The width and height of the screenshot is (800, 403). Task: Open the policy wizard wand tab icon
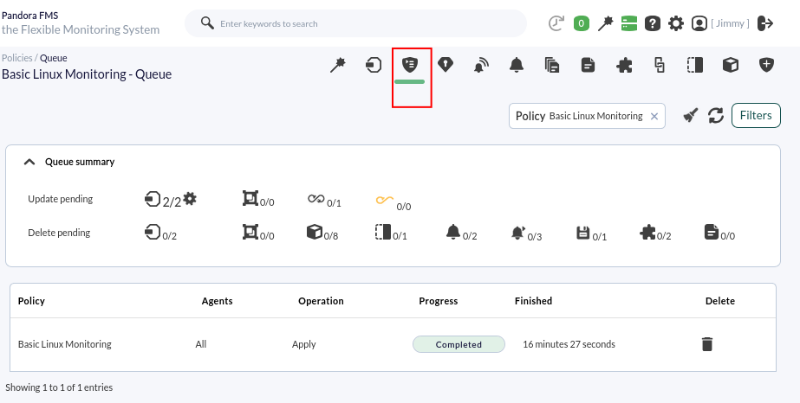tap(338, 65)
